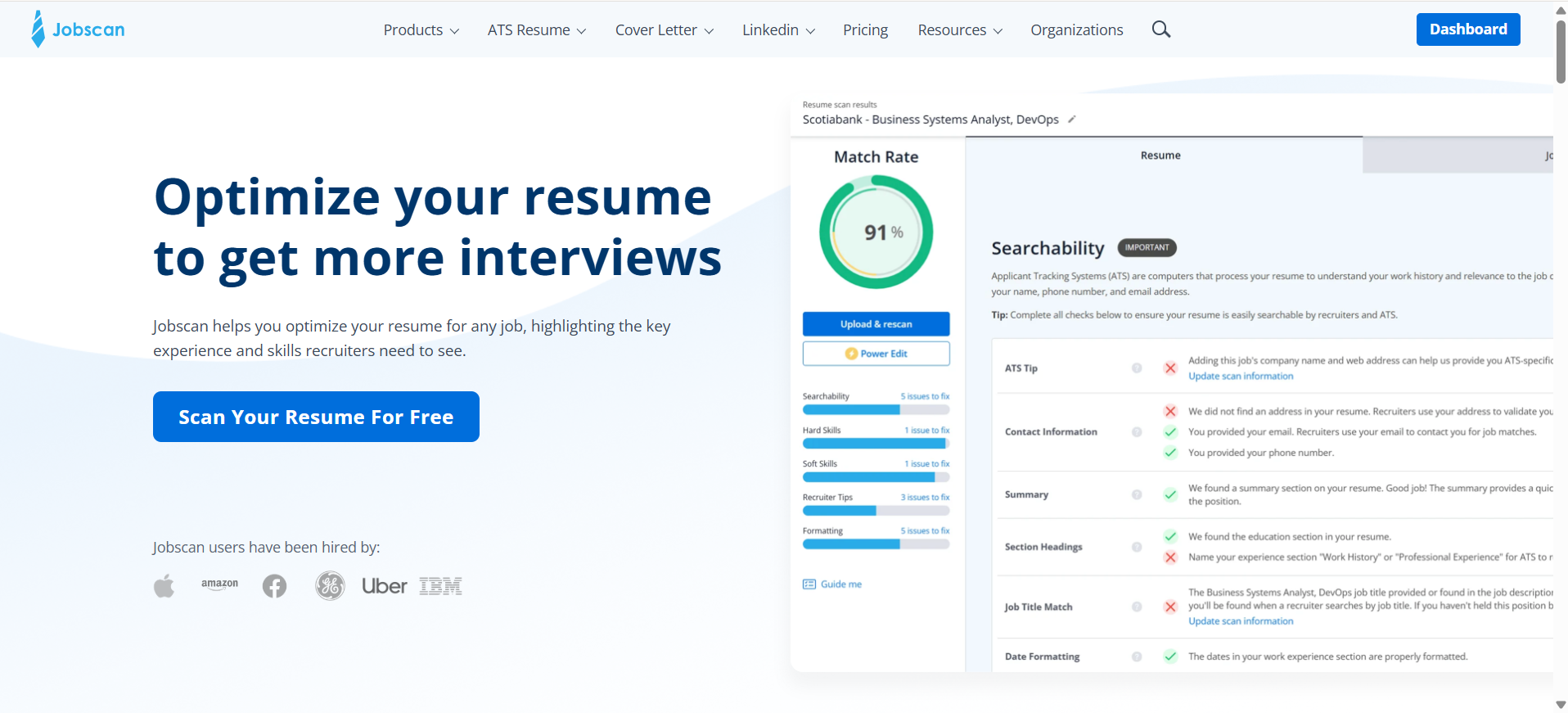Click the Soft Skills progress bar

[876, 476]
